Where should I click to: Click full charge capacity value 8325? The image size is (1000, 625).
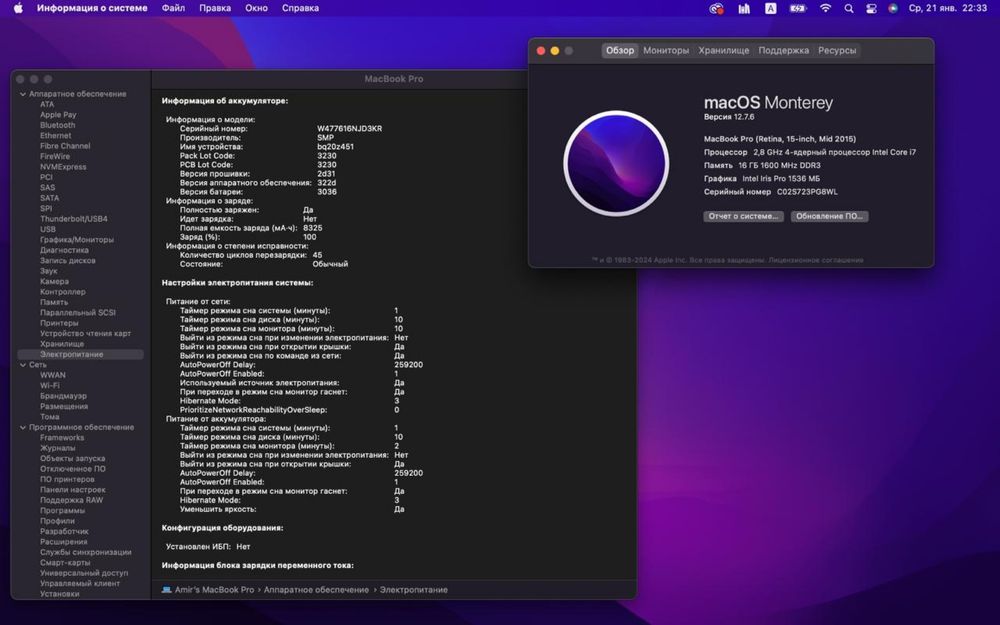(312, 228)
